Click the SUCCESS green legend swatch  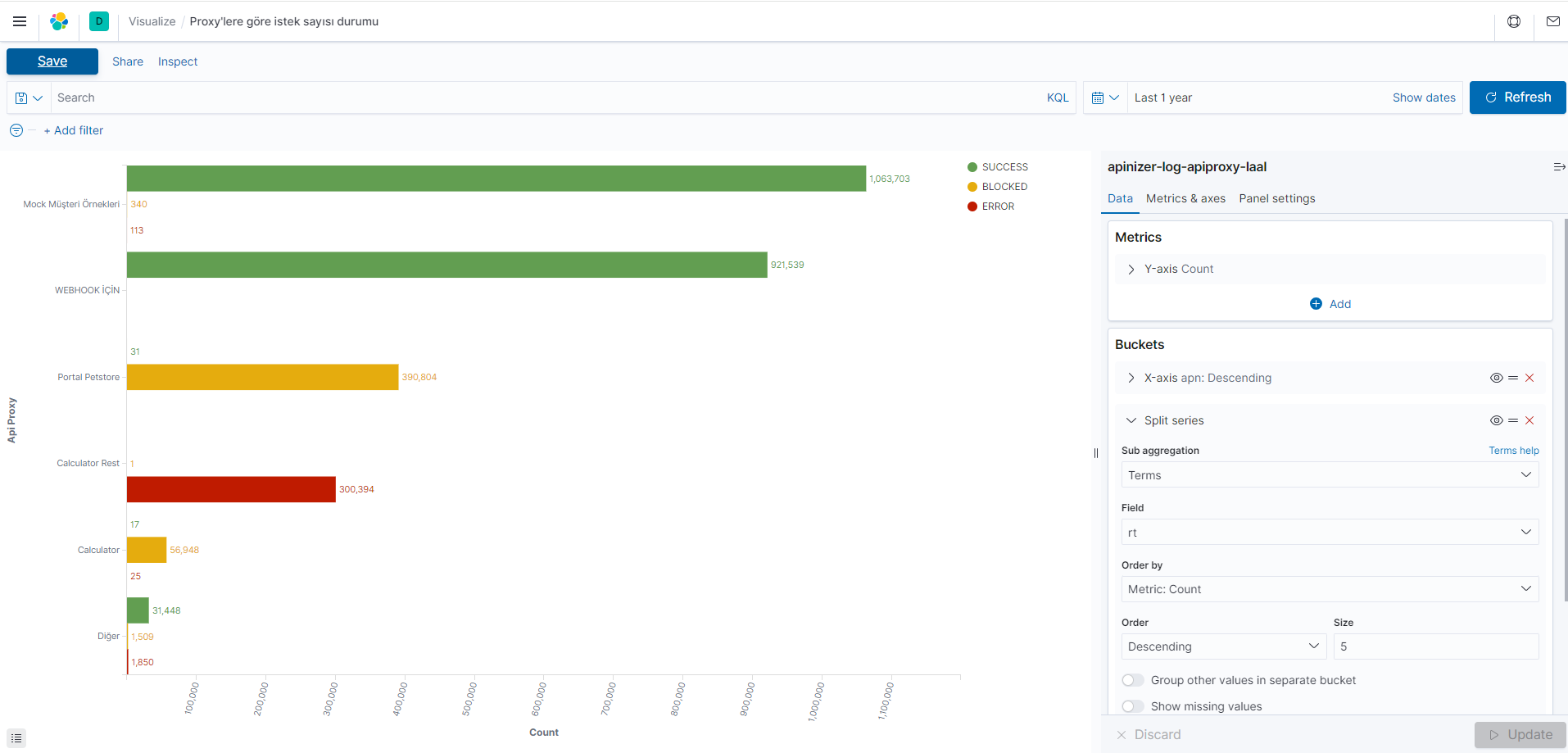(x=972, y=166)
